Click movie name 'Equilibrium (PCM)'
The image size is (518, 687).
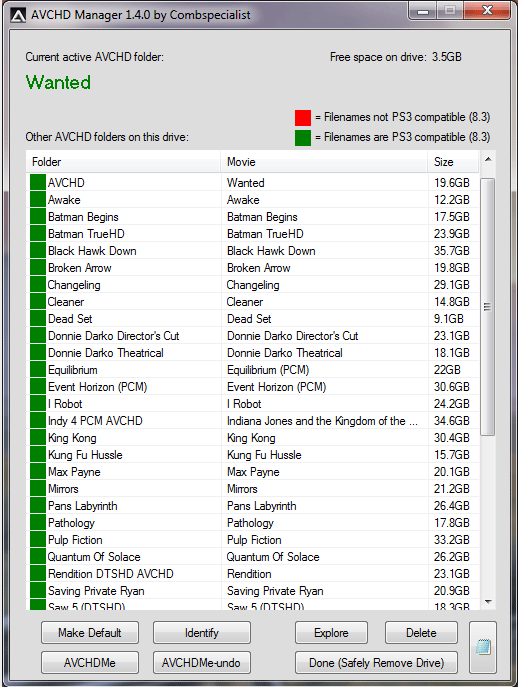[x=268, y=370]
